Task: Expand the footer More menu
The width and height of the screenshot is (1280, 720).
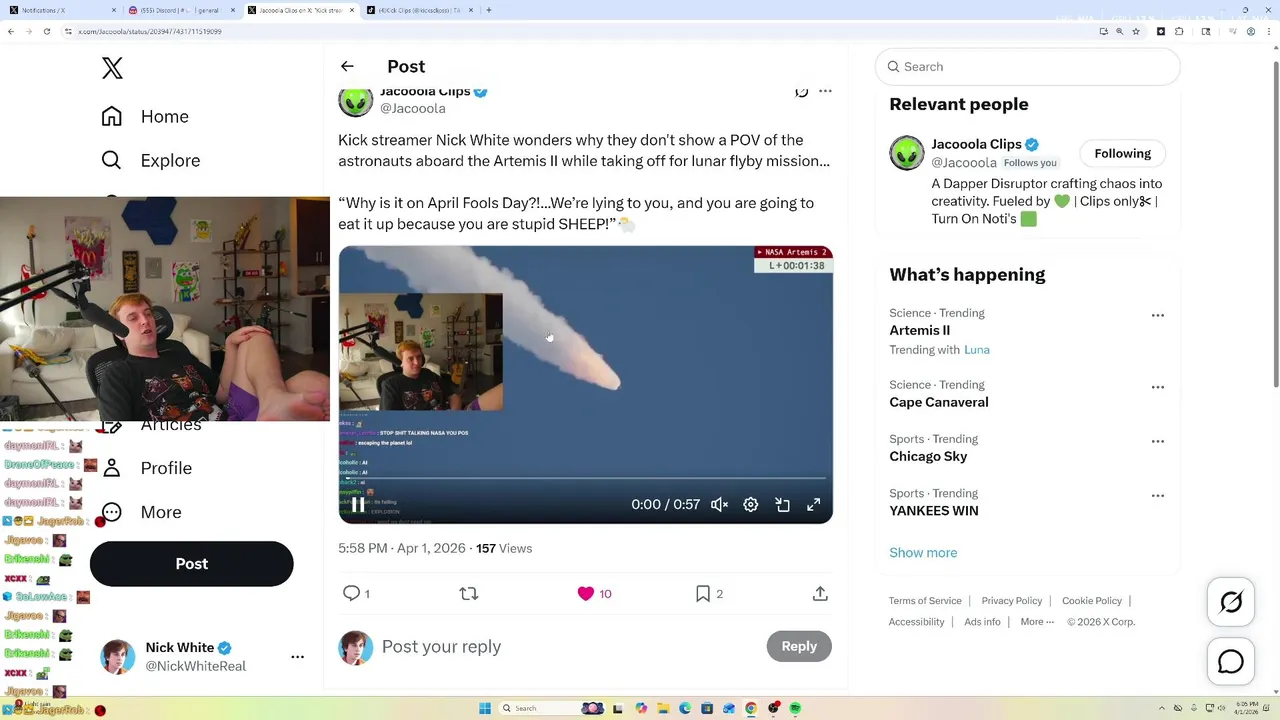Action: [x=1037, y=622]
